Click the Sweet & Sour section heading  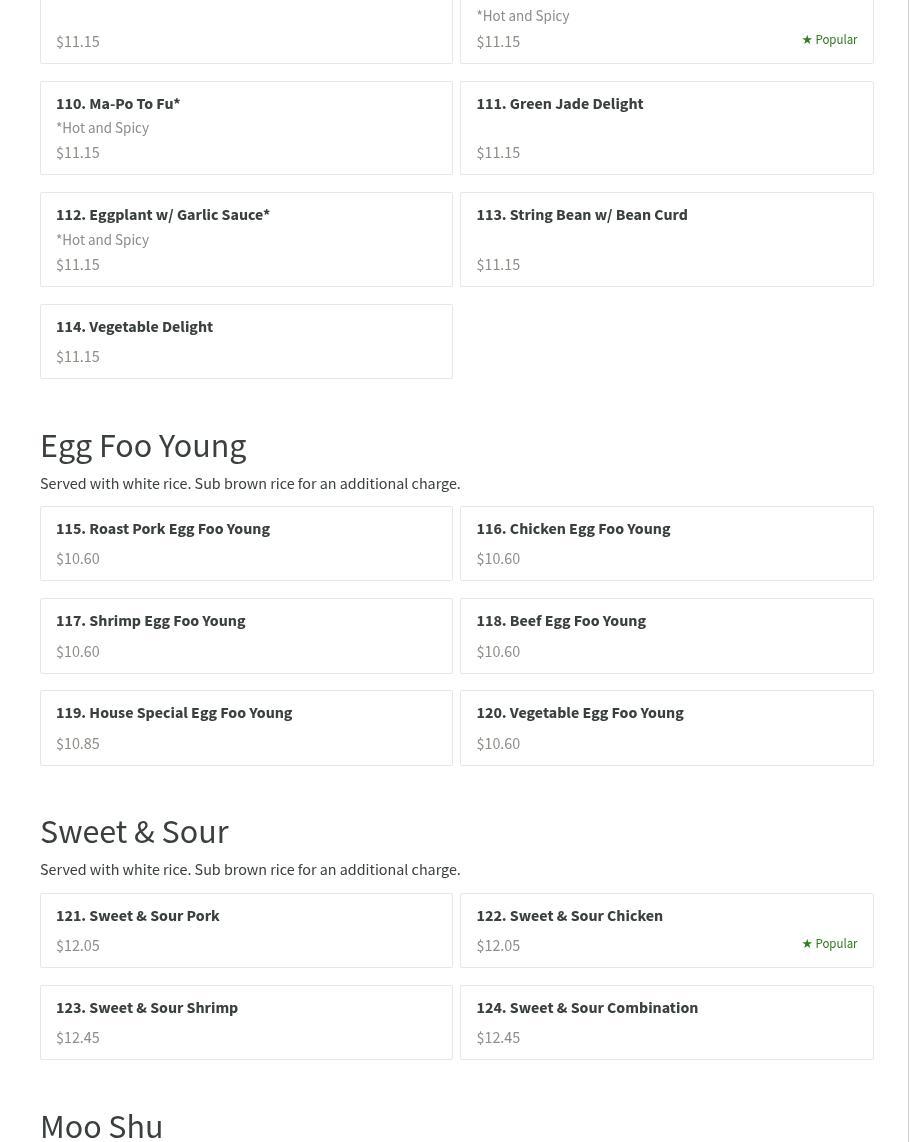coord(134,831)
